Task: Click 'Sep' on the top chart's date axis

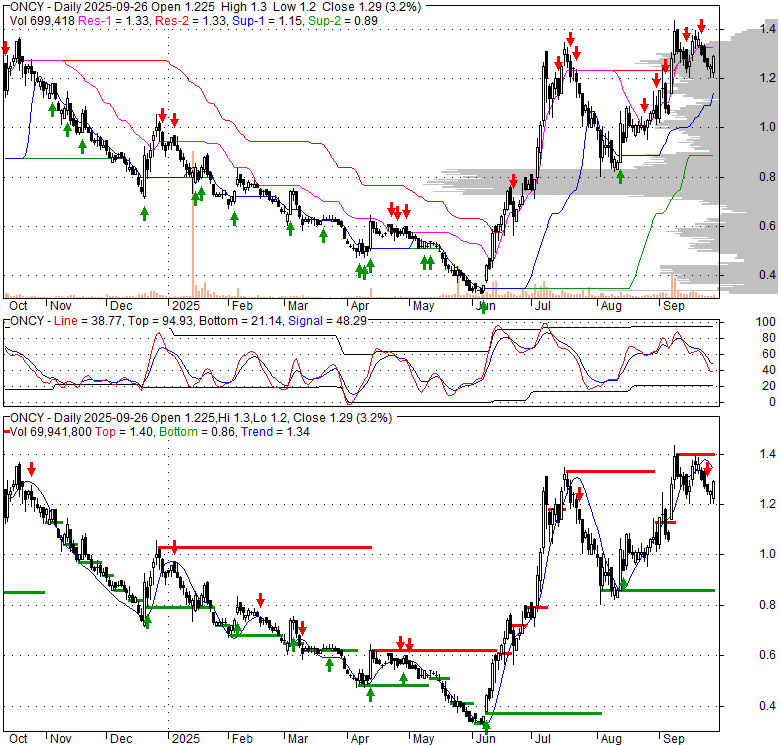Action: coord(674,306)
